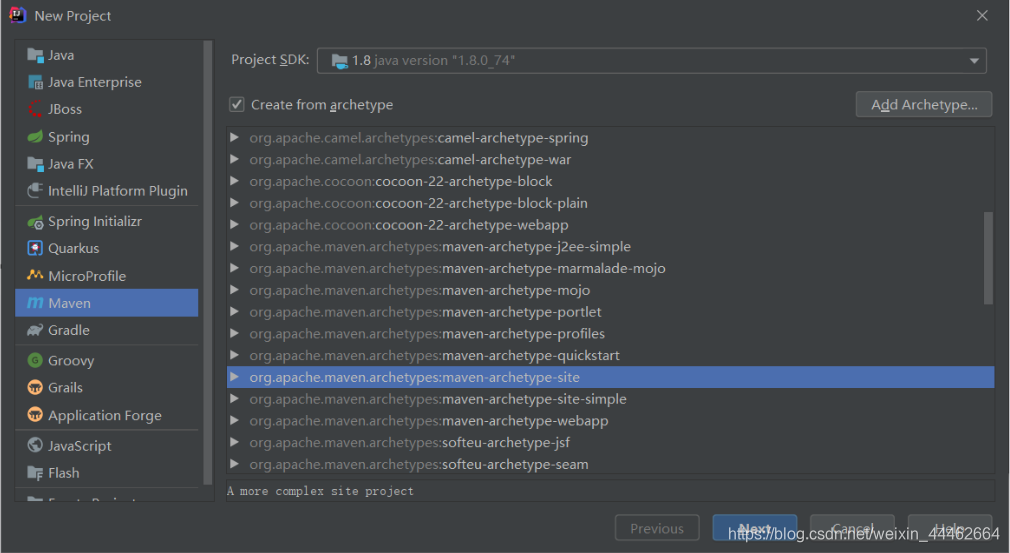Select Groovy project type

pos(107,361)
